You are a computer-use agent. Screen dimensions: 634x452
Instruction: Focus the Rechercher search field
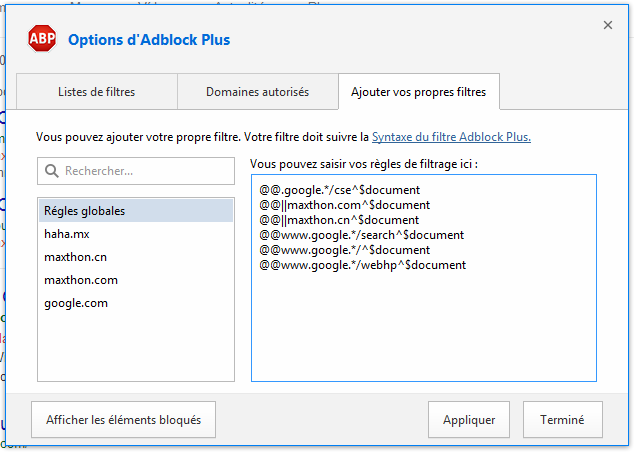[x=136, y=171]
